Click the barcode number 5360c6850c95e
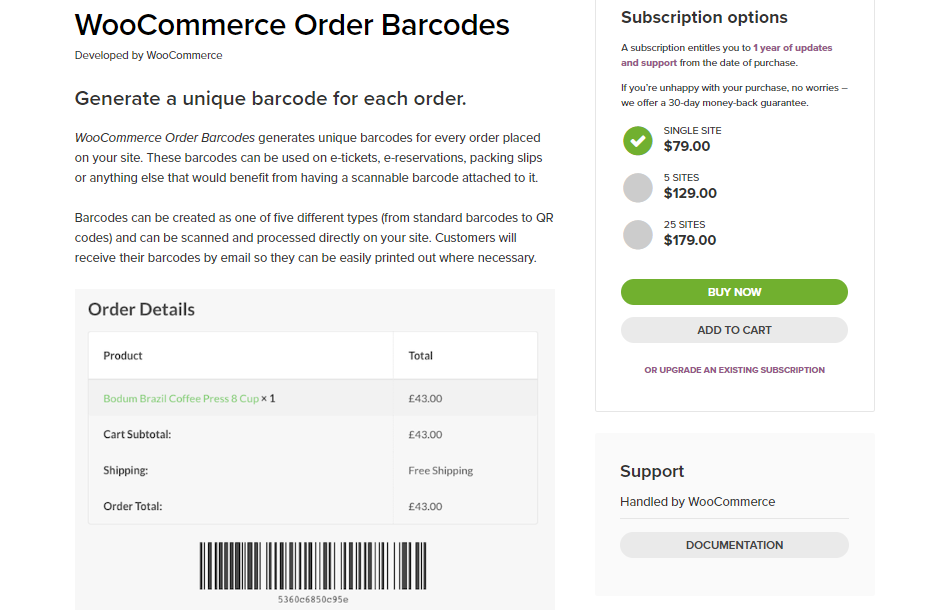 [x=314, y=600]
